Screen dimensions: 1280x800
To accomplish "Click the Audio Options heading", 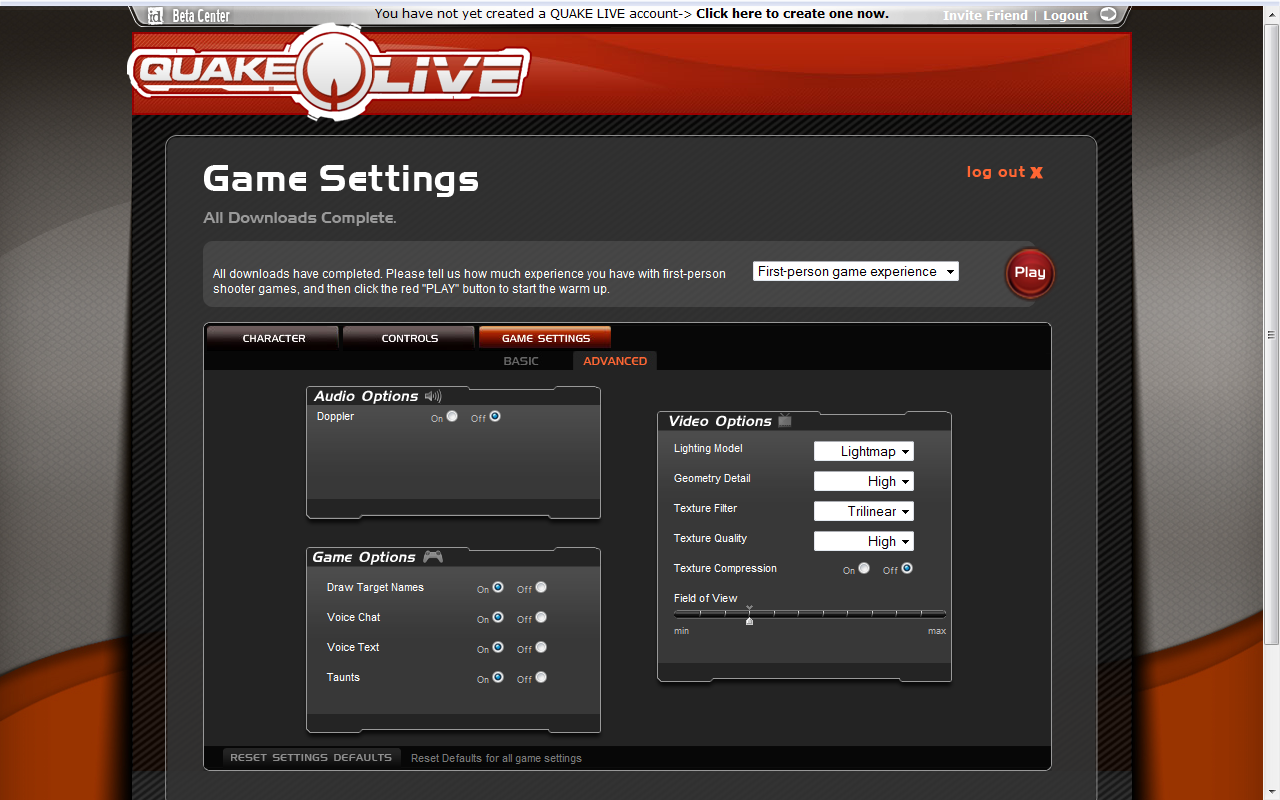I will [366, 396].
